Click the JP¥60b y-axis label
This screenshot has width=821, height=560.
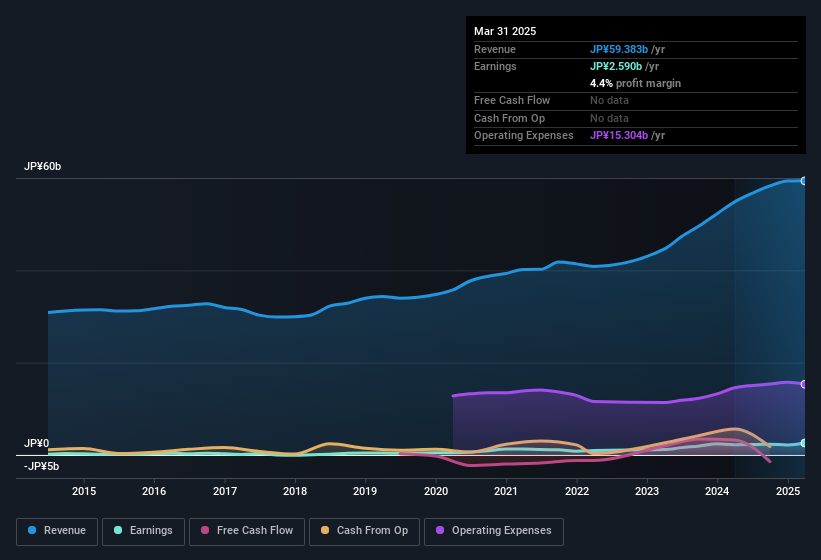tap(42, 166)
